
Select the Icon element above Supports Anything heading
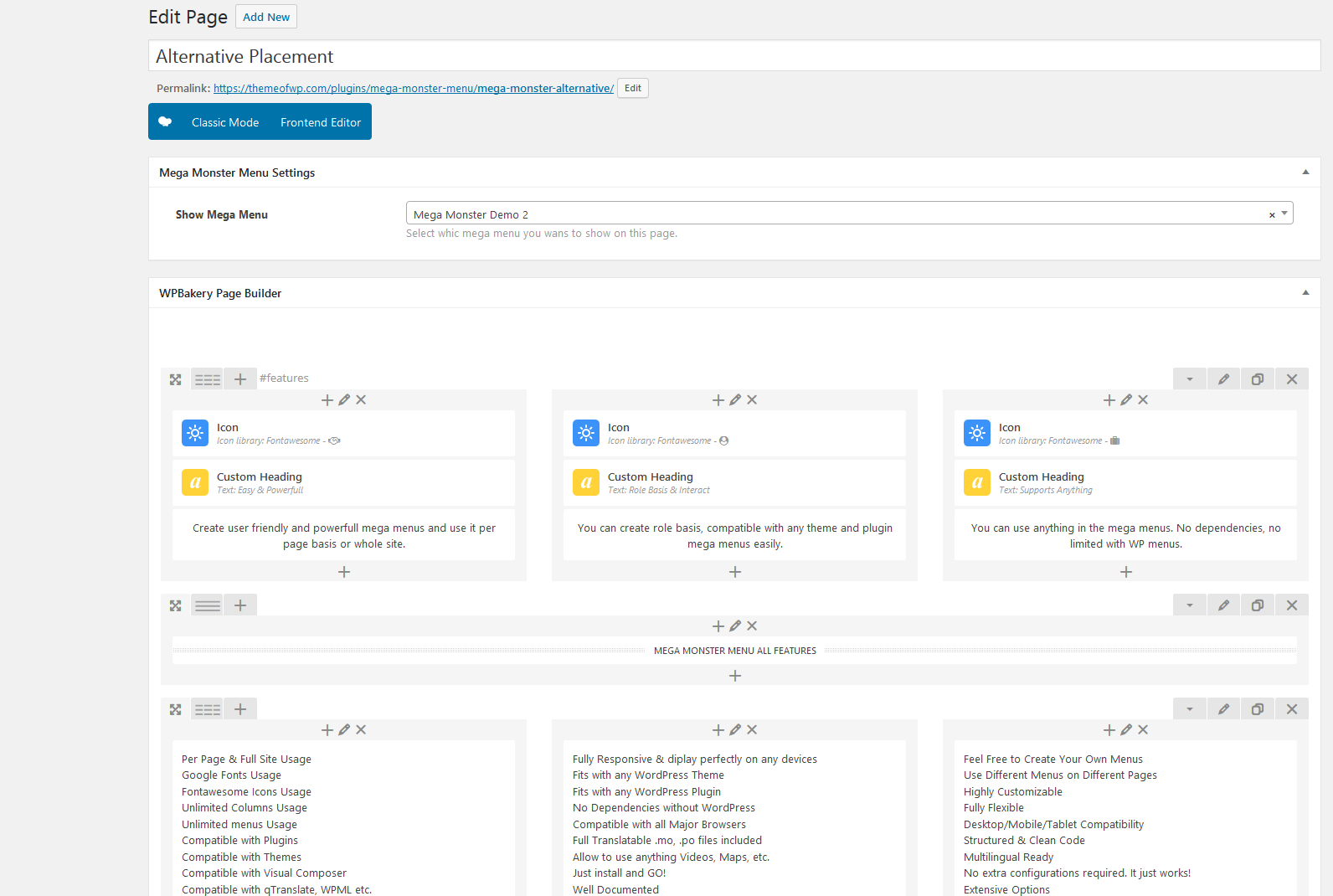click(x=1126, y=433)
